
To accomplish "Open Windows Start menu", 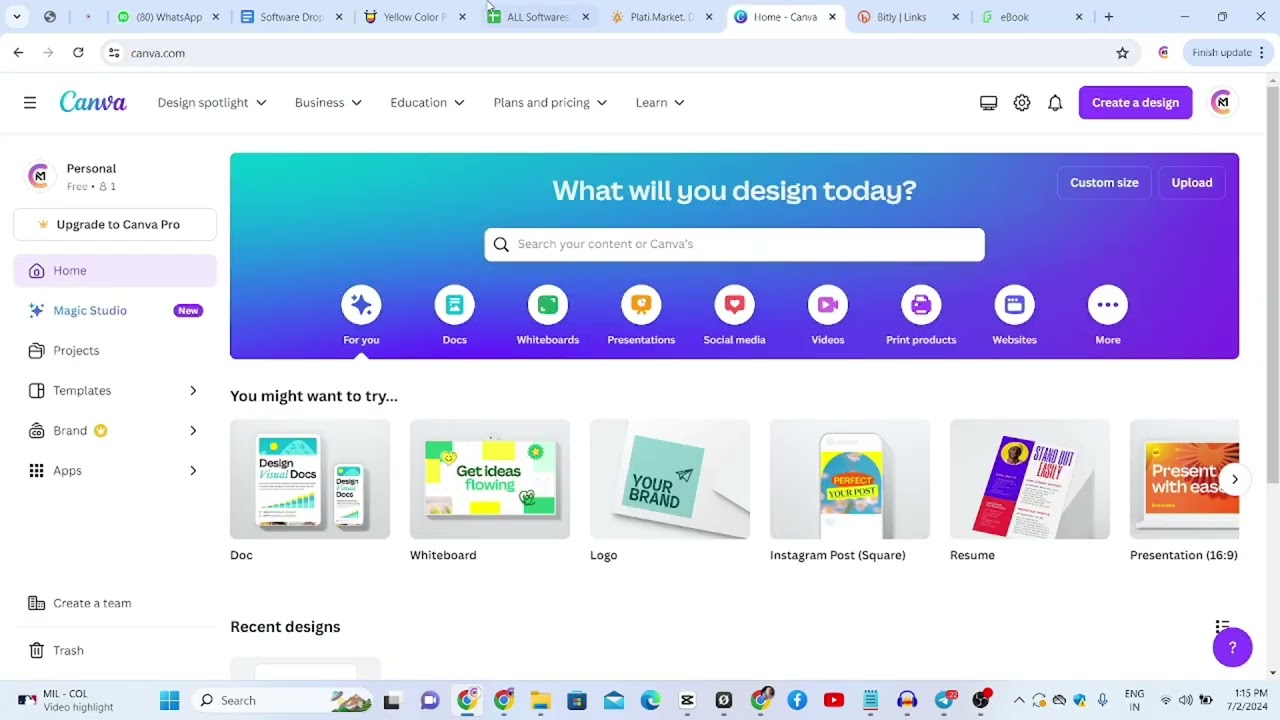I will pos(169,700).
